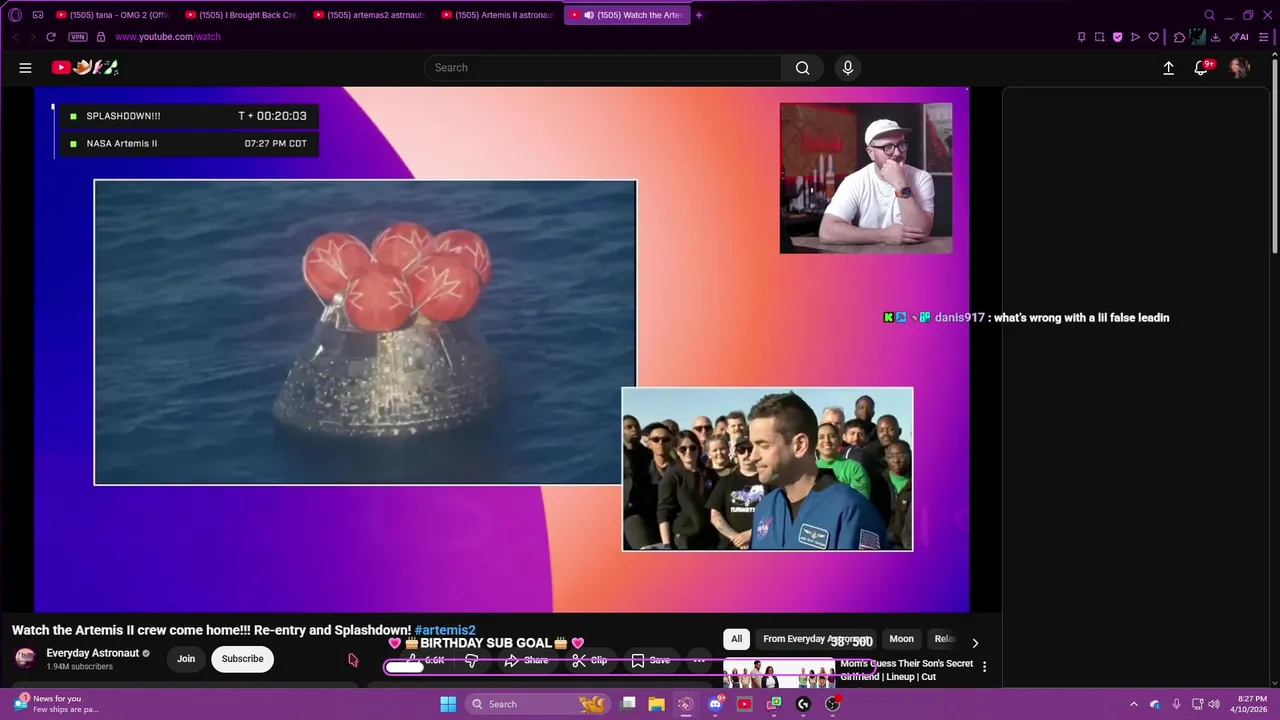
Task: Open the Everyday Astronaut channel name
Action: click(x=92, y=653)
